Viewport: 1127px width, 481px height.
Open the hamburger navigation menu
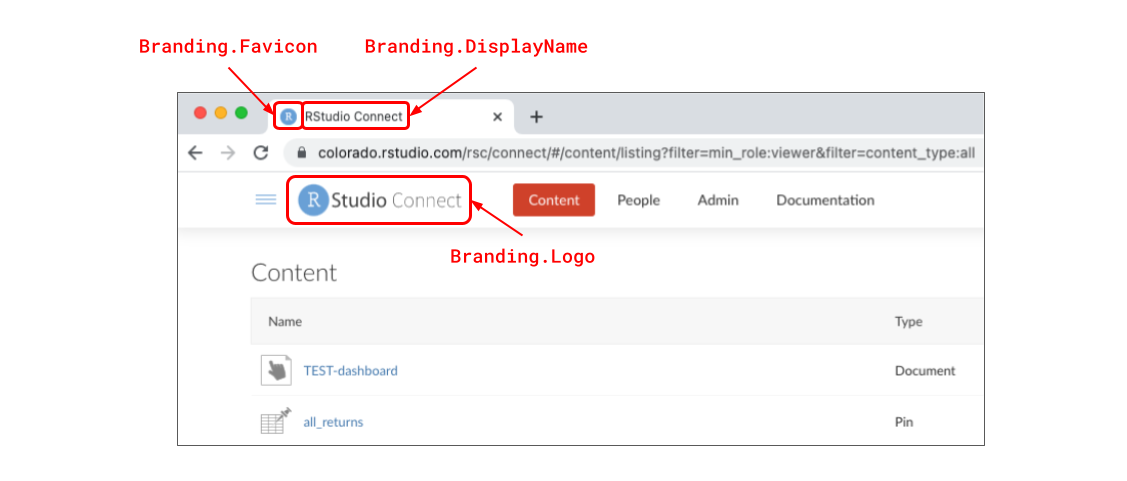(265, 200)
